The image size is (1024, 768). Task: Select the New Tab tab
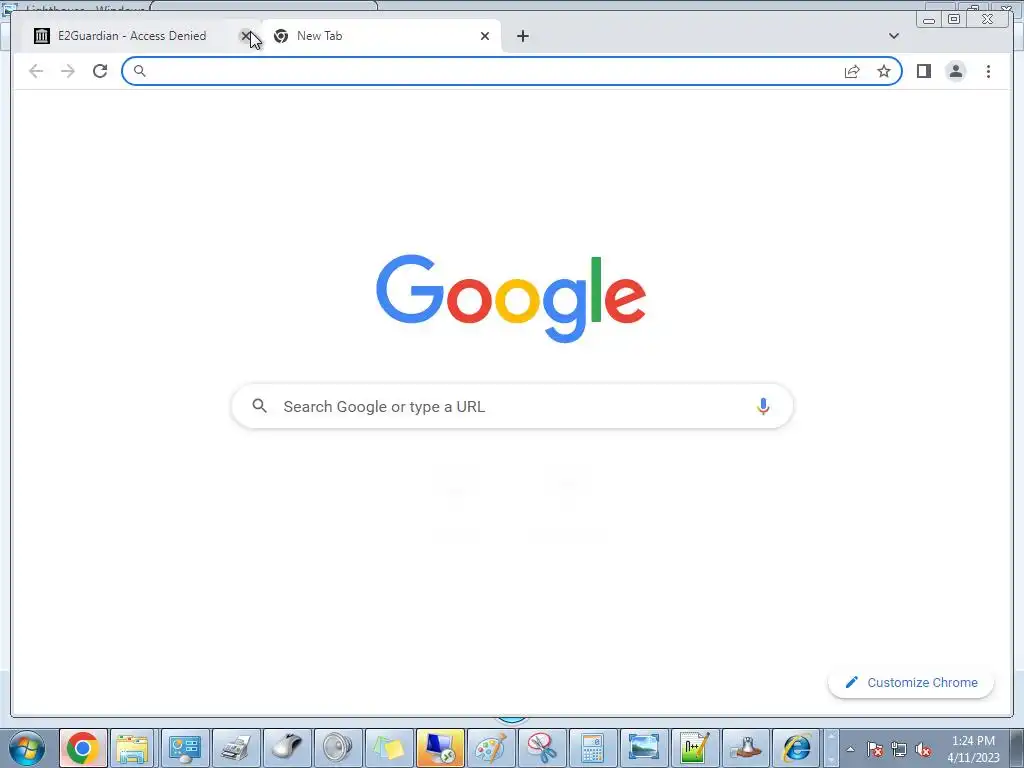click(381, 36)
